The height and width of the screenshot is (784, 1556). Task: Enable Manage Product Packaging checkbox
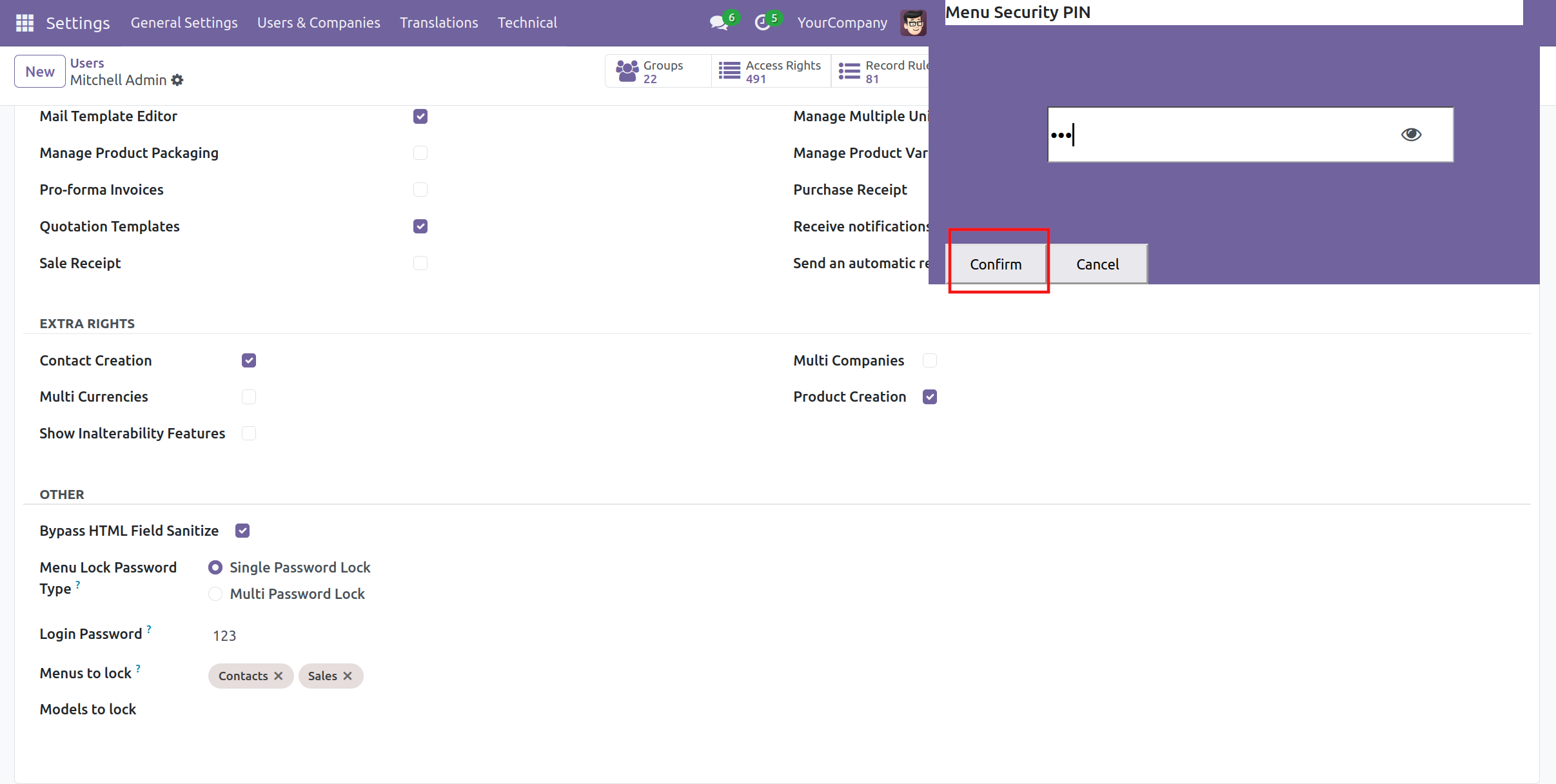click(x=420, y=153)
